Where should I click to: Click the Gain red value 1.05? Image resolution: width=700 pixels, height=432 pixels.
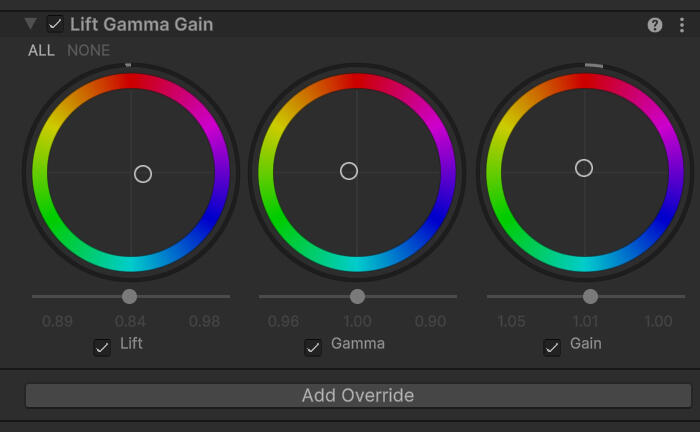tap(511, 321)
